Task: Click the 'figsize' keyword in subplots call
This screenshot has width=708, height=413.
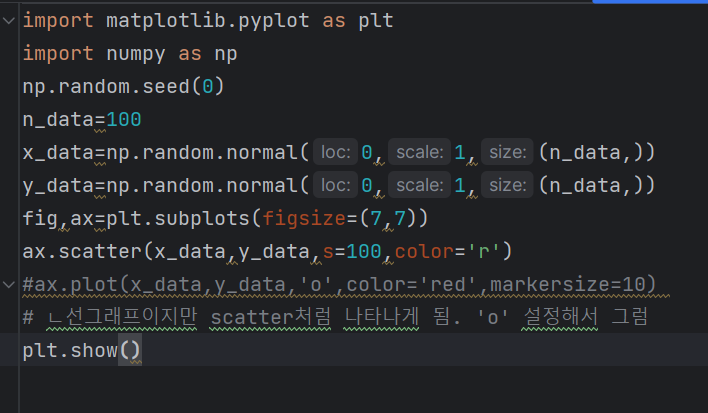Action: [x=304, y=218]
